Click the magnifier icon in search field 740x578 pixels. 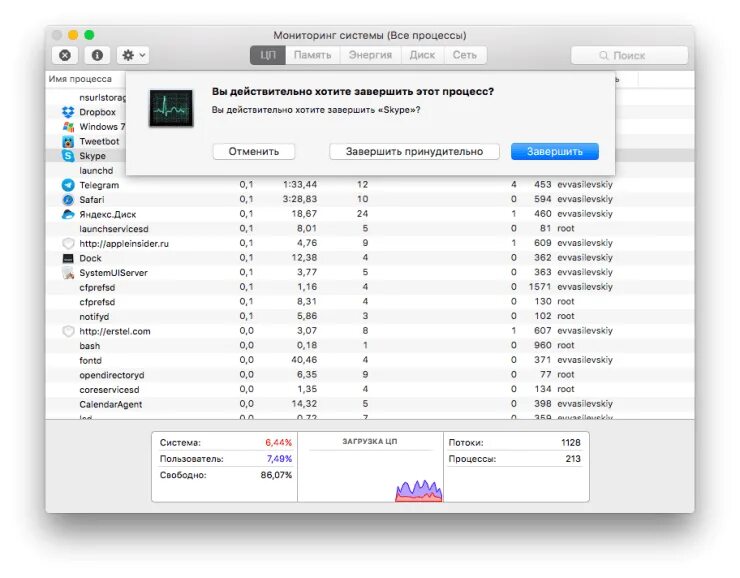tap(604, 56)
